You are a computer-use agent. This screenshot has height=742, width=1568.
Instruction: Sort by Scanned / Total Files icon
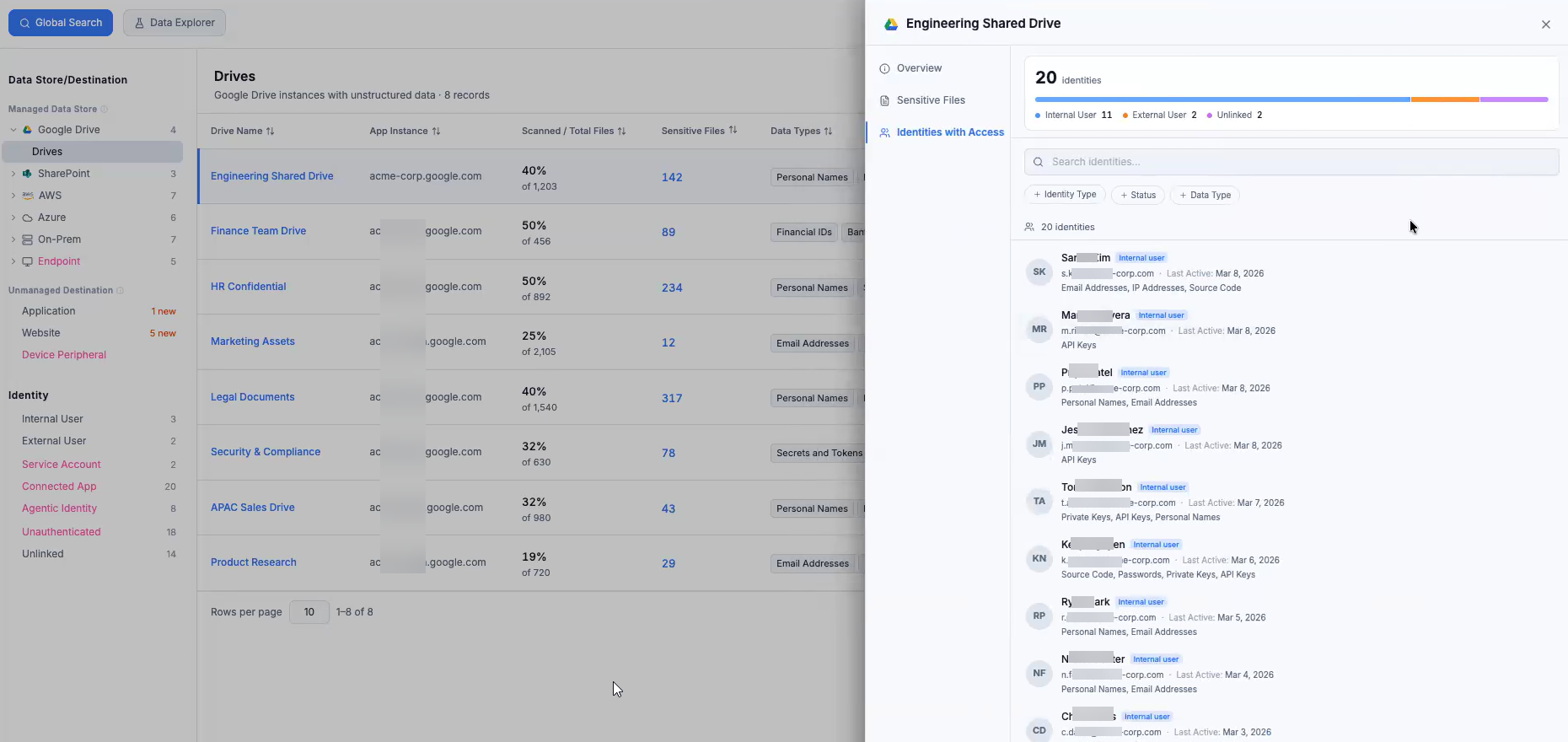(x=621, y=132)
